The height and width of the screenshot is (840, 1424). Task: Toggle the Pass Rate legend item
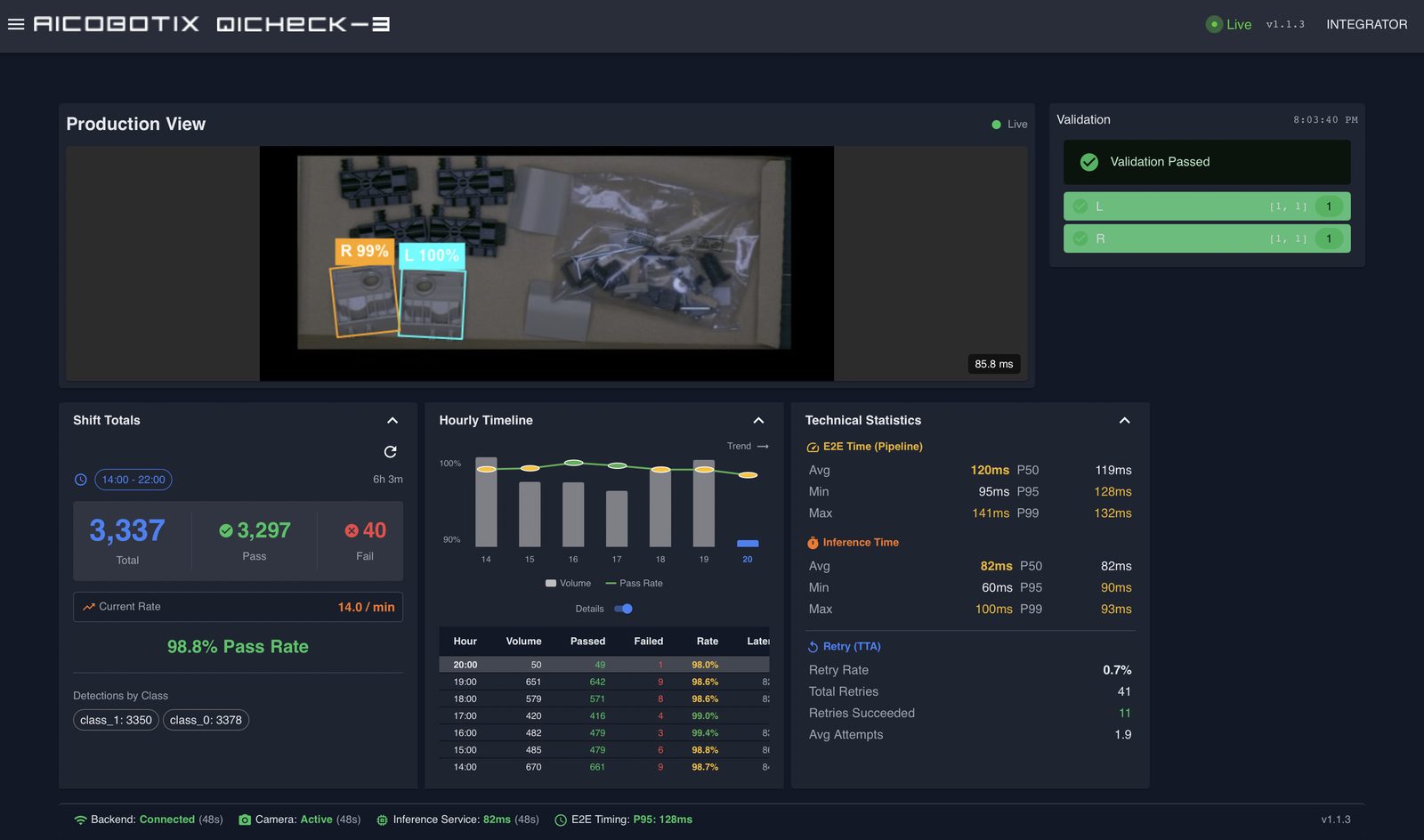tap(634, 584)
